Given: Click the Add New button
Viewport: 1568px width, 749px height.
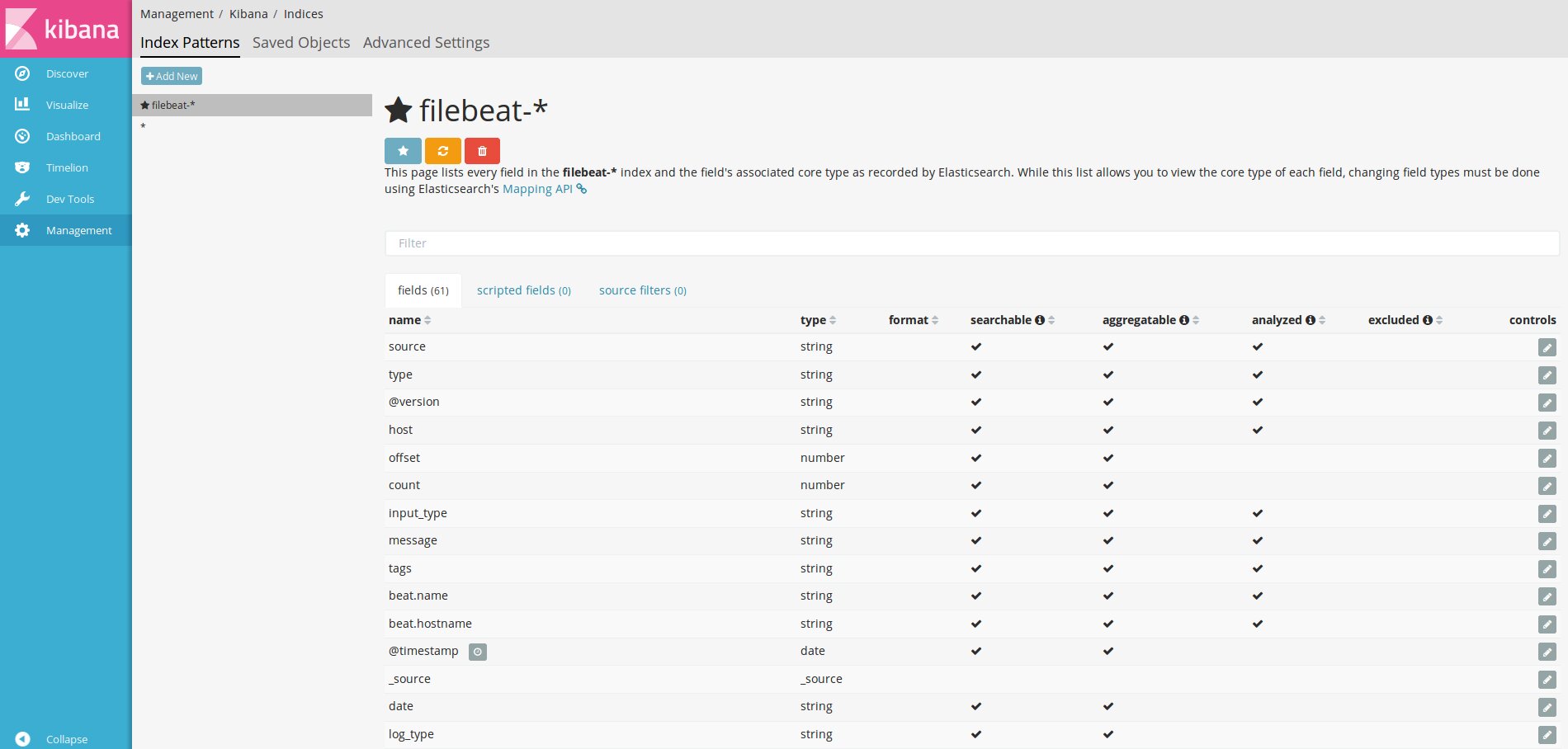Looking at the screenshot, I should tap(172, 76).
